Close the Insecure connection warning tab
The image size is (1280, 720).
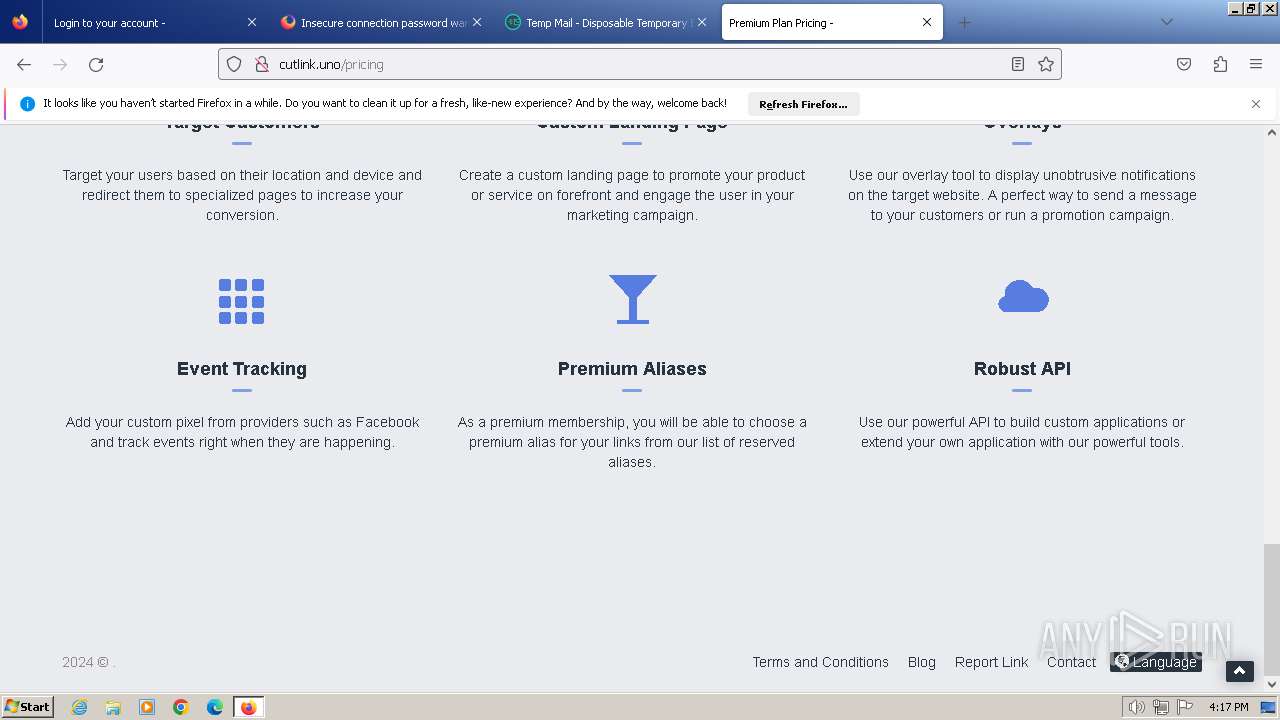click(477, 22)
